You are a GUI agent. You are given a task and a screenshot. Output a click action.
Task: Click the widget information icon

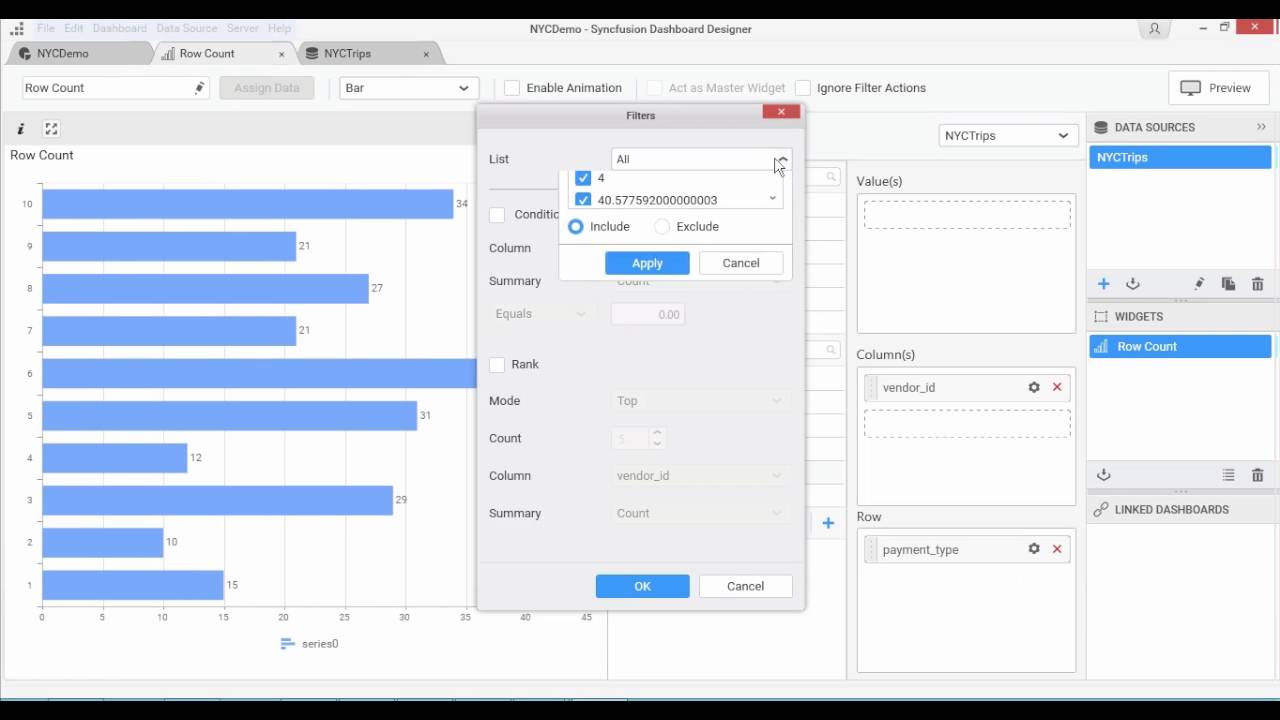pos(20,128)
